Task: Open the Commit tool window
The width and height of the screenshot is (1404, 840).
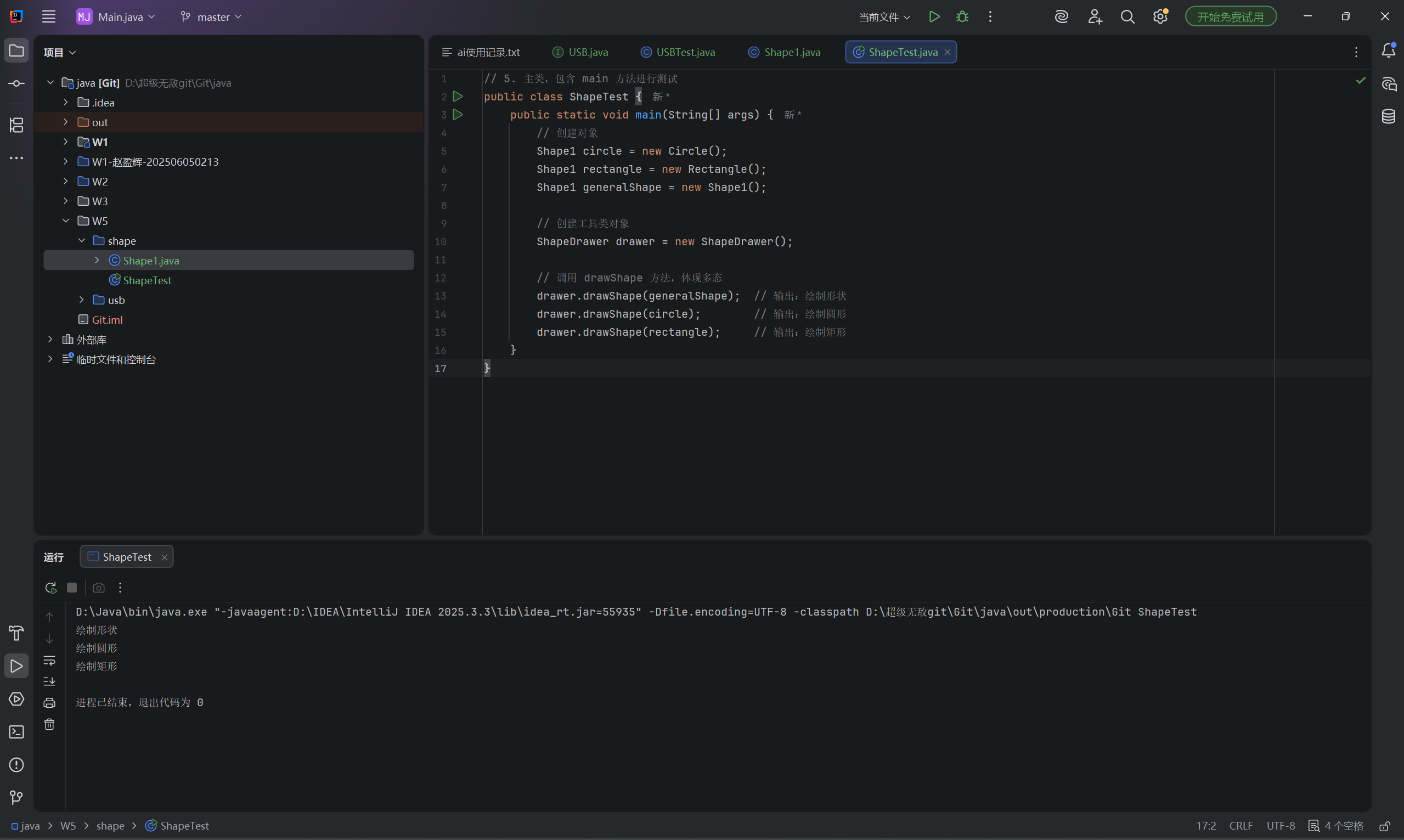Action: click(x=16, y=84)
